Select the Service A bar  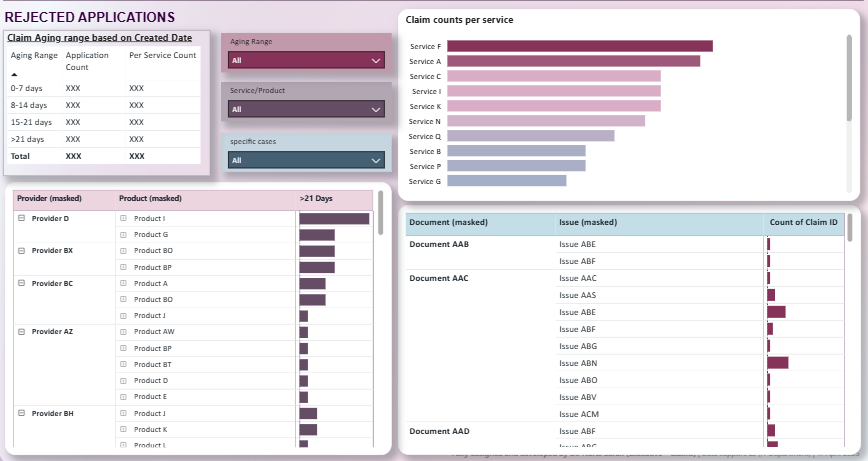[x=574, y=61]
